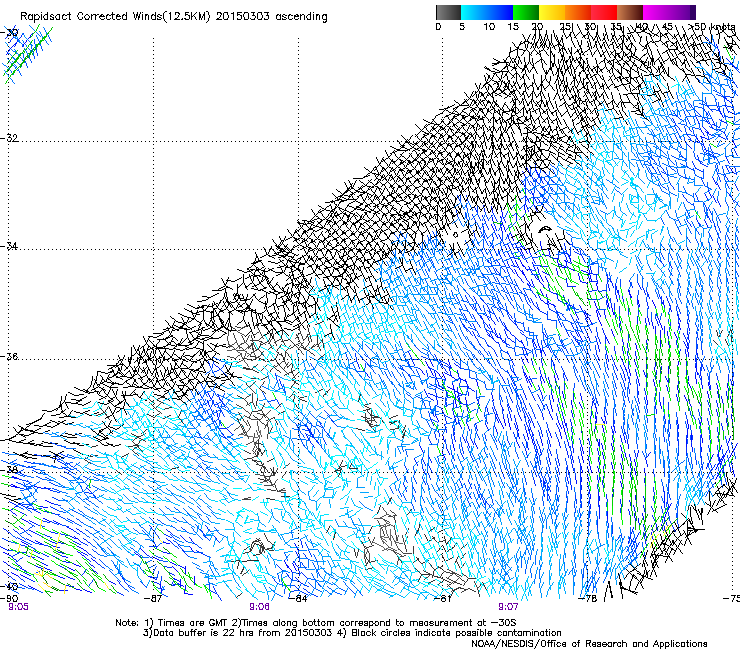Click the -38 latitude label
Screen dimensions: 740x650
9,470
